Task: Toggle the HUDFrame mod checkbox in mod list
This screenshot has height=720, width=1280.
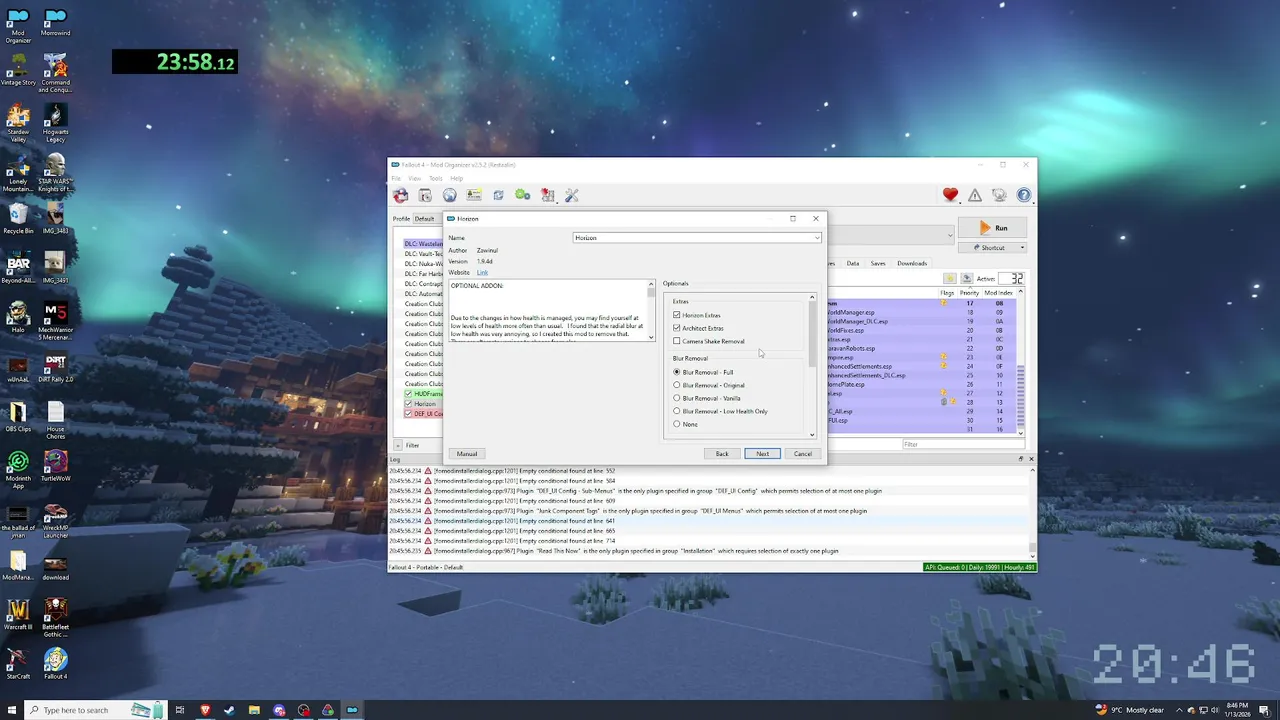Action: coord(408,394)
